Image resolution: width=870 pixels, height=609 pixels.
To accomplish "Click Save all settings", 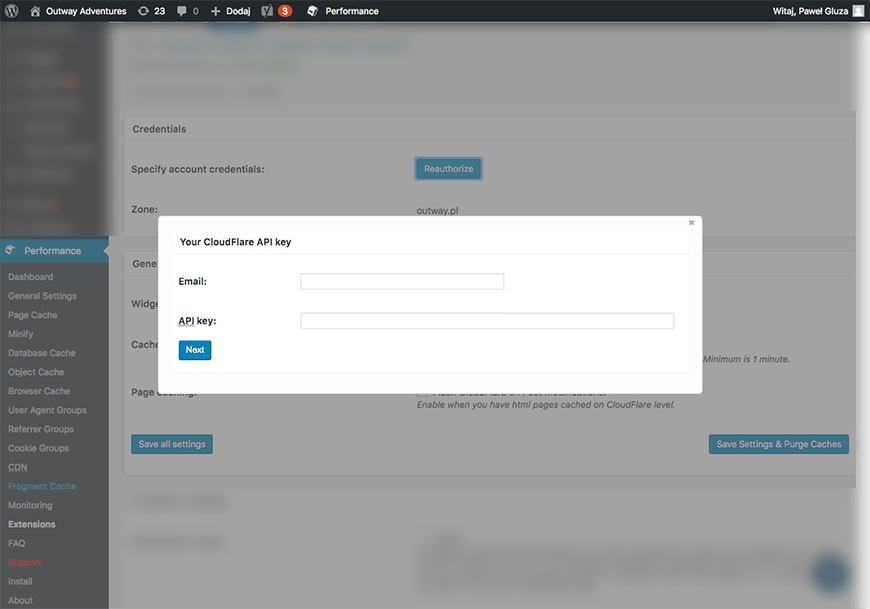I will click(x=172, y=444).
